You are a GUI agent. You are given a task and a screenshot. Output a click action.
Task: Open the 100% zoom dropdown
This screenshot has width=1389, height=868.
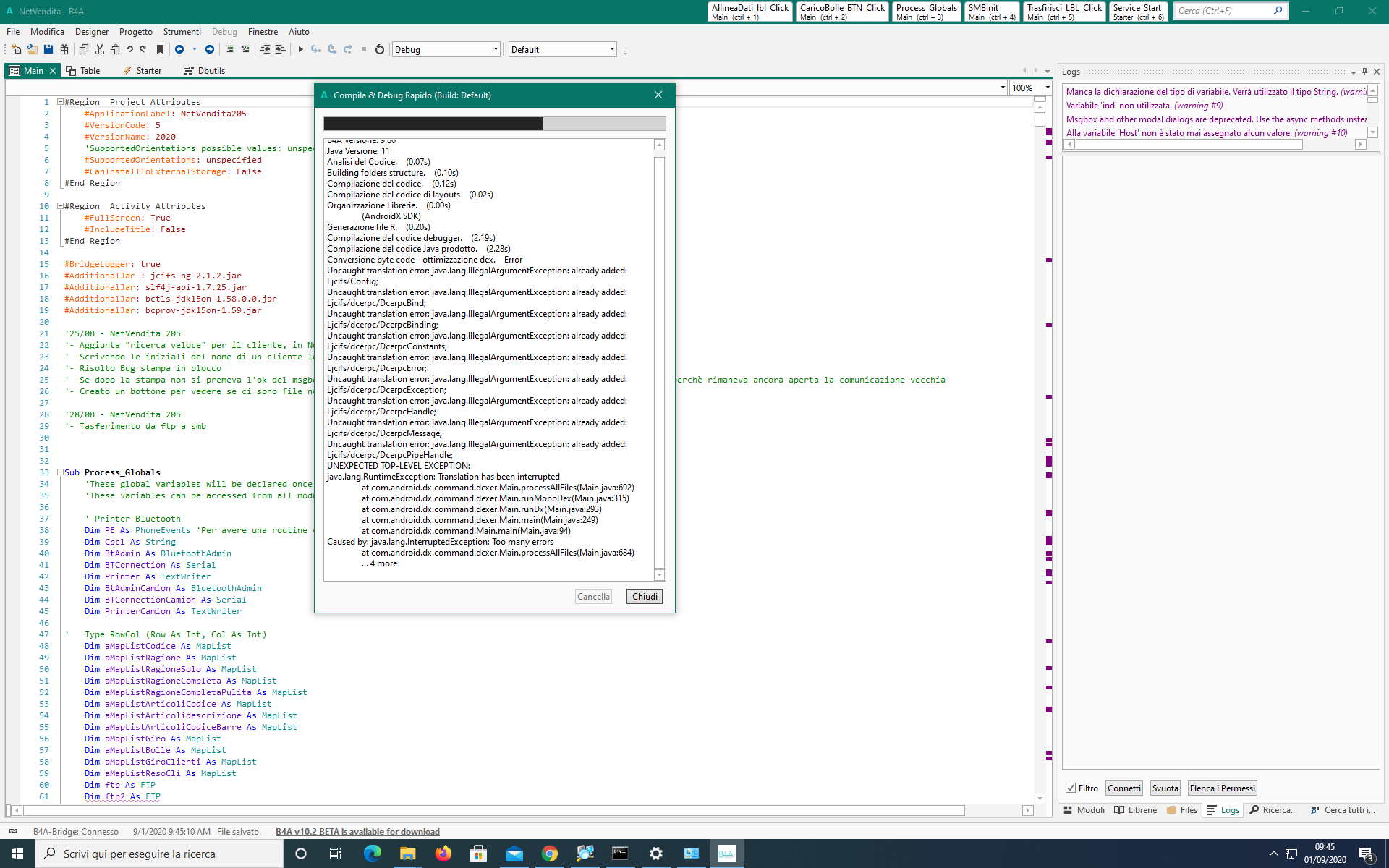pyautogui.click(x=1047, y=88)
